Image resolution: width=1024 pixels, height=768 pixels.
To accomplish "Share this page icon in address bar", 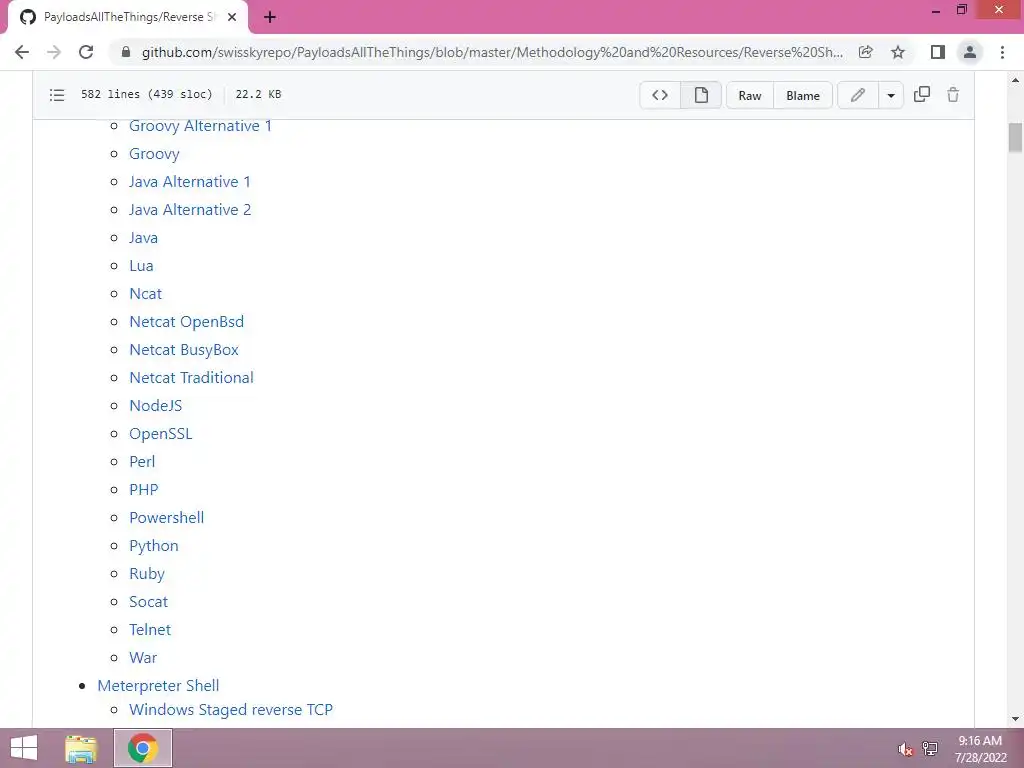I will (865, 52).
